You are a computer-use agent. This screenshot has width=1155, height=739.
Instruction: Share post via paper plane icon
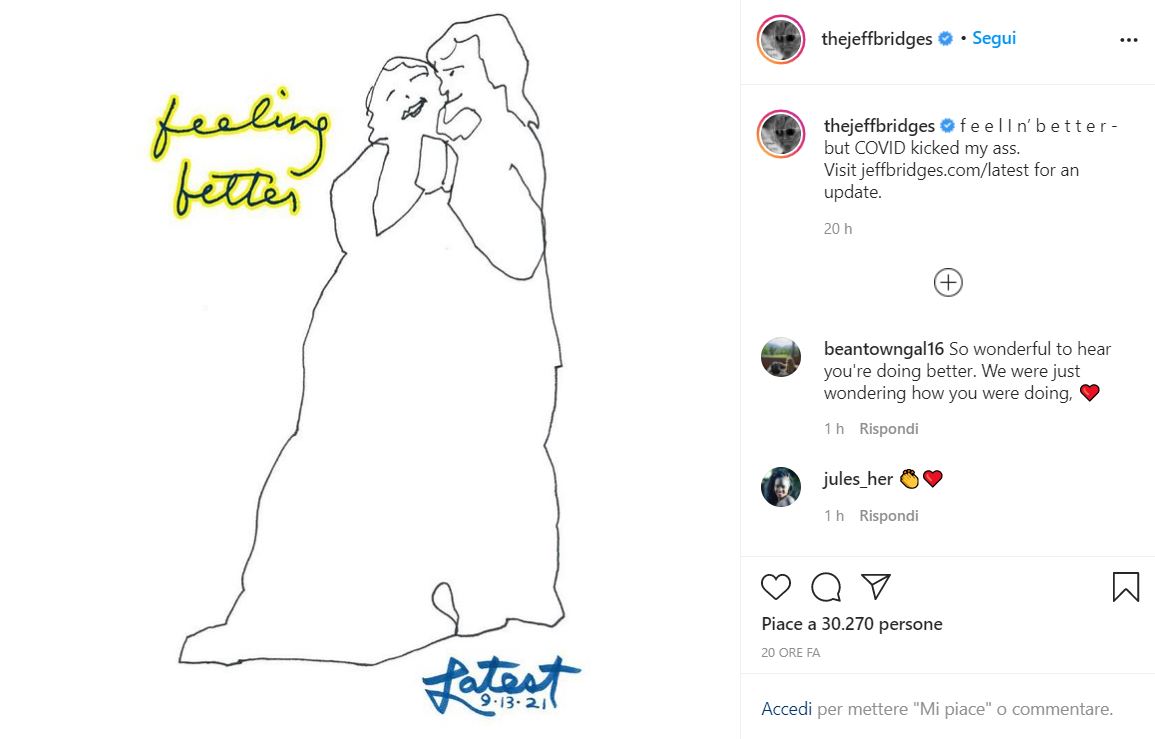(876, 586)
